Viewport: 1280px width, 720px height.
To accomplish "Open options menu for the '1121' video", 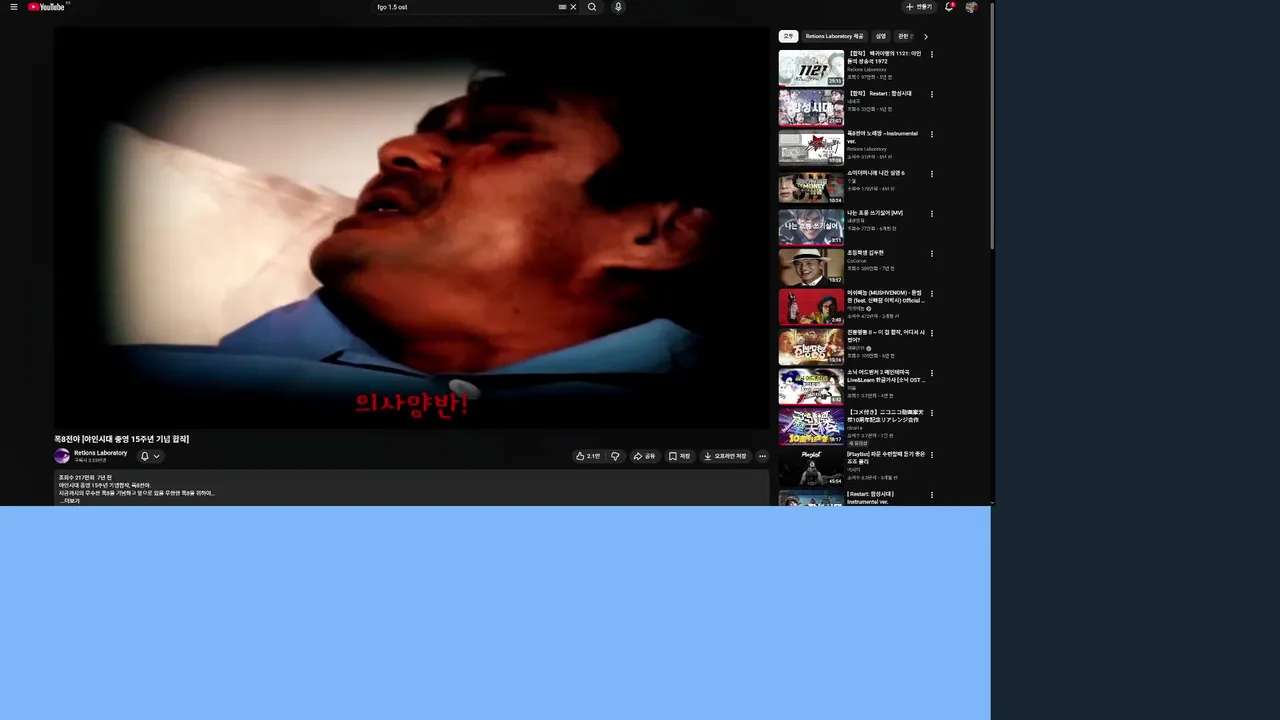I will pyautogui.click(x=932, y=55).
